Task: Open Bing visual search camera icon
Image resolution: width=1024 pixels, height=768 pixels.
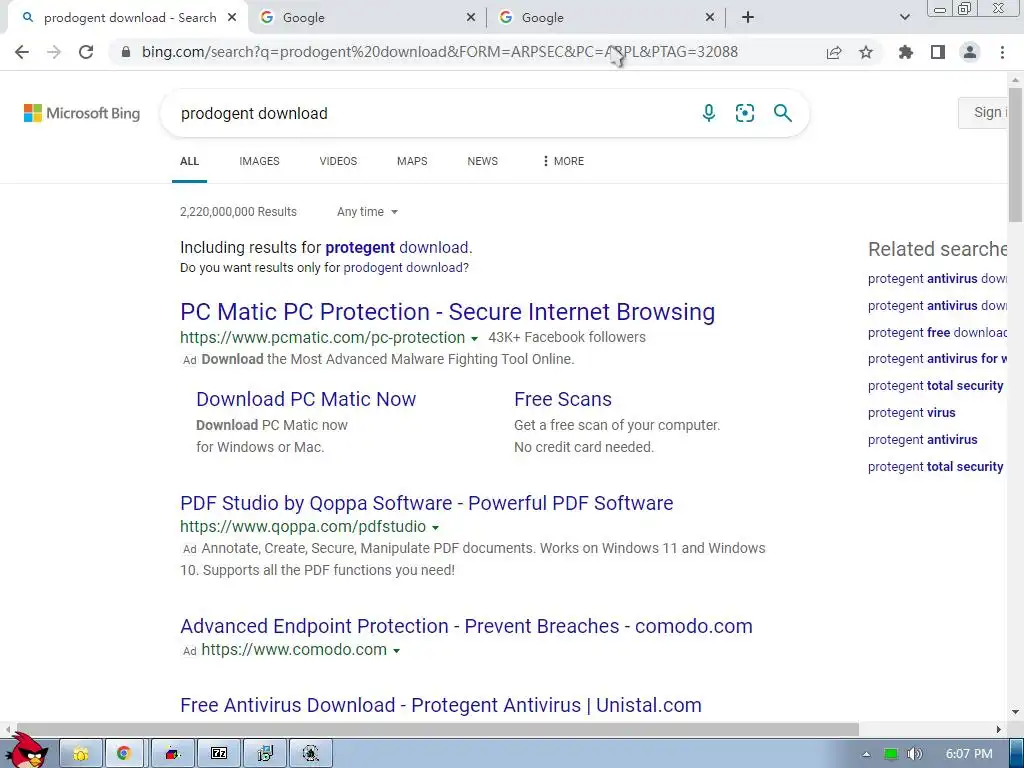Action: pyautogui.click(x=744, y=113)
